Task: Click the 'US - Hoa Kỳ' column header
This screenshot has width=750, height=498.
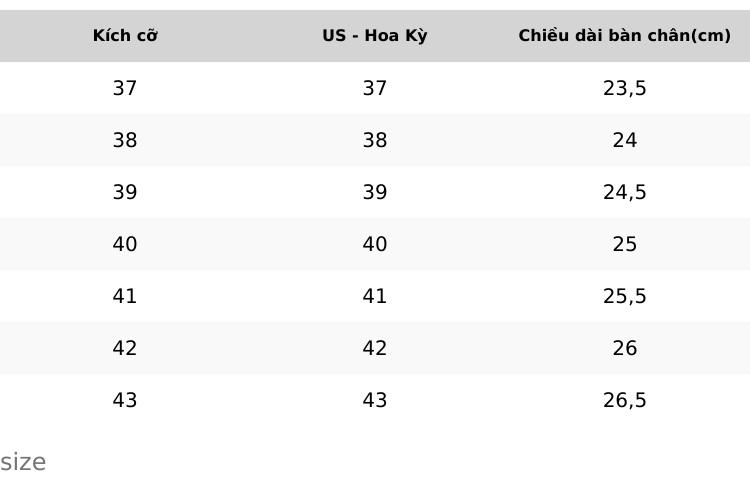Action: (375, 35)
